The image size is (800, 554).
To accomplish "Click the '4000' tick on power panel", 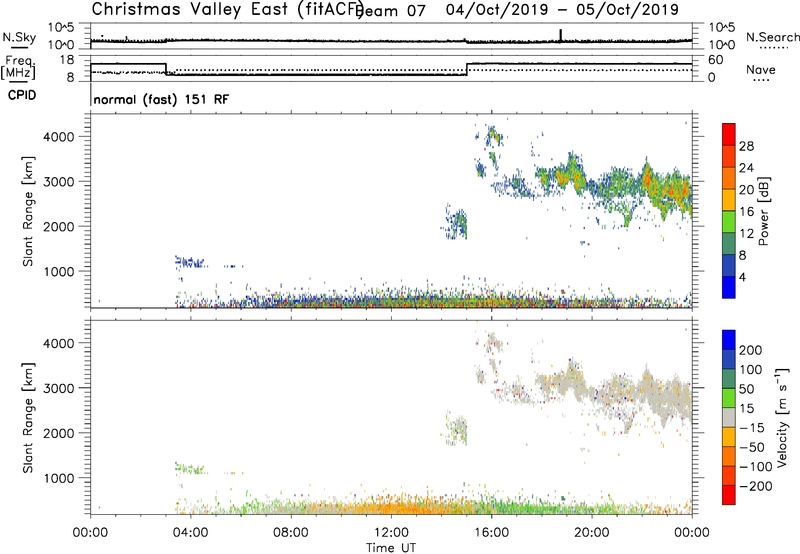I will pos(58,137).
